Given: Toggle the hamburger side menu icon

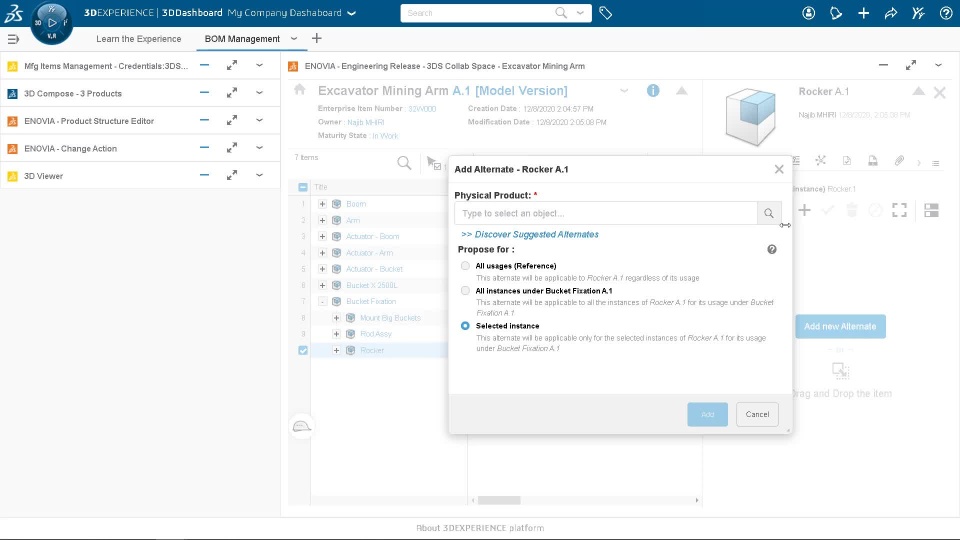Looking at the screenshot, I should coord(13,39).
